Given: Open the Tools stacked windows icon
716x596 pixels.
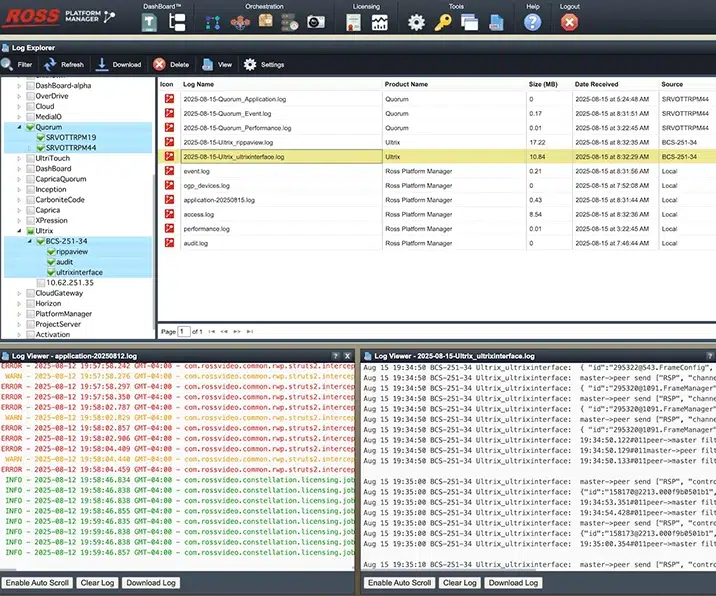Looking at the screenshot, I should click(x=469, y=22).
